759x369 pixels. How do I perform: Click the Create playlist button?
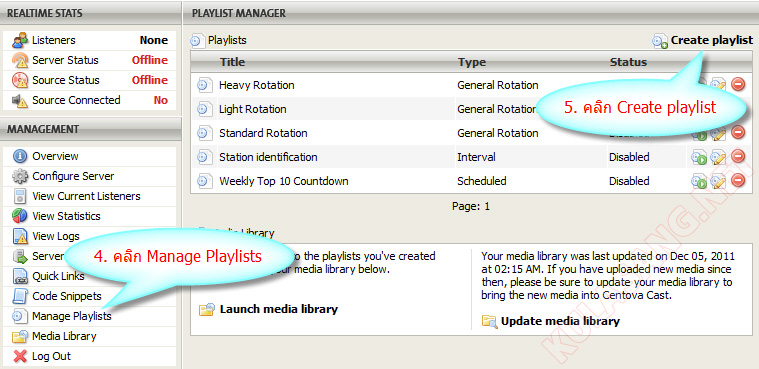703,40
